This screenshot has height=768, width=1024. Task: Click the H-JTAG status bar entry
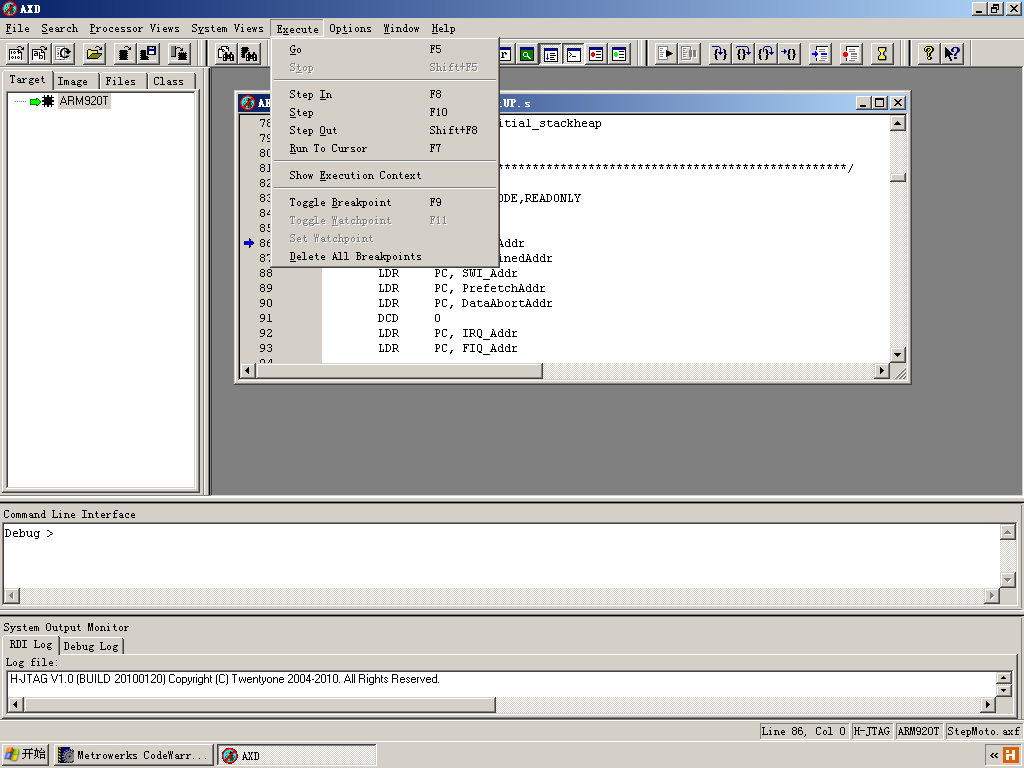click(x=872, y=731)
